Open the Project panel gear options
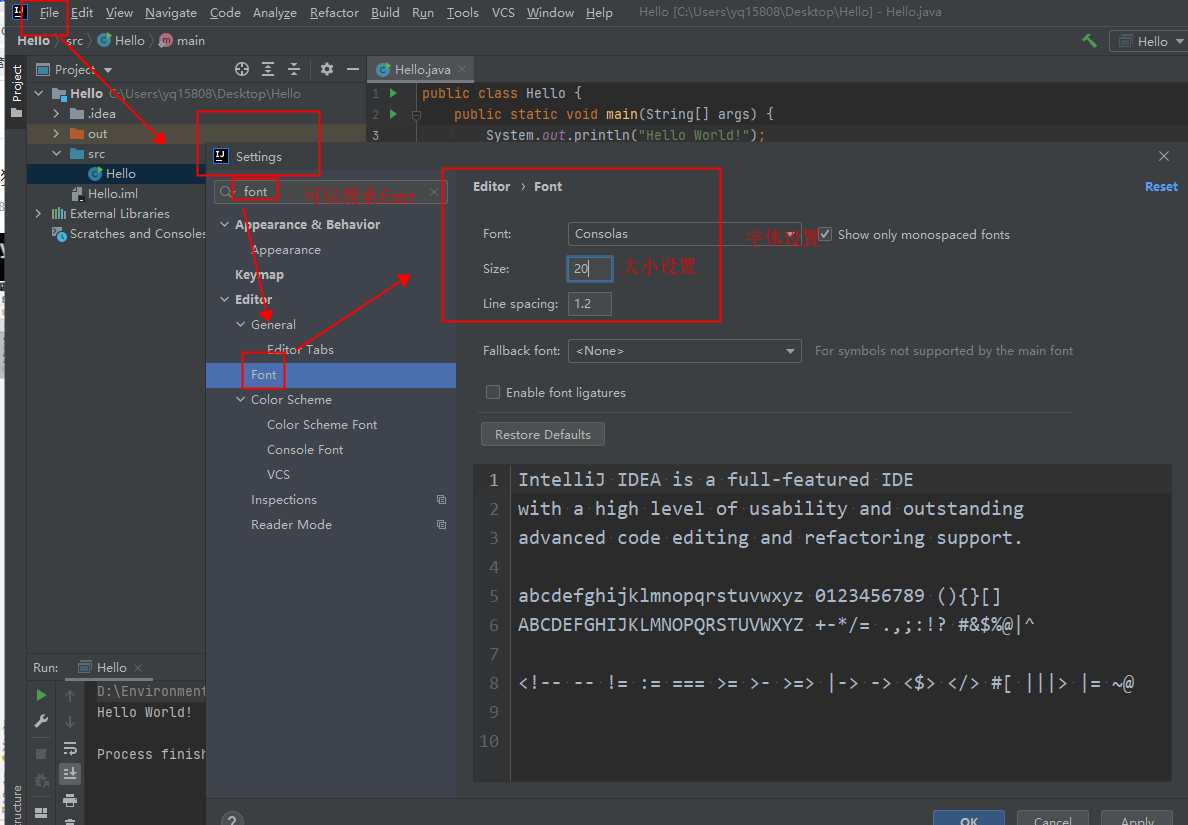This screenshot has width=1188, height=825. [327, 69]
